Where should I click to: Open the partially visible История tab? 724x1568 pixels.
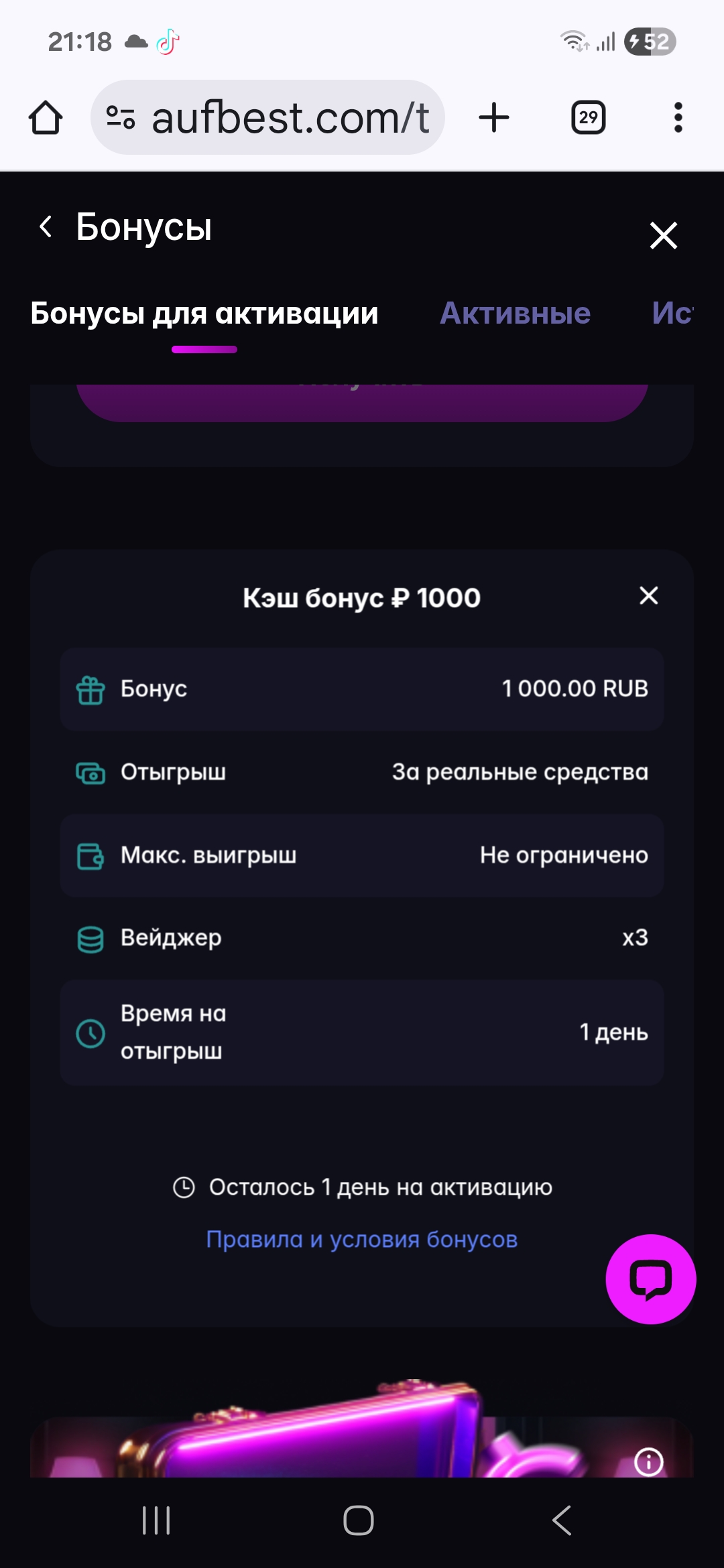coord(672,313)
